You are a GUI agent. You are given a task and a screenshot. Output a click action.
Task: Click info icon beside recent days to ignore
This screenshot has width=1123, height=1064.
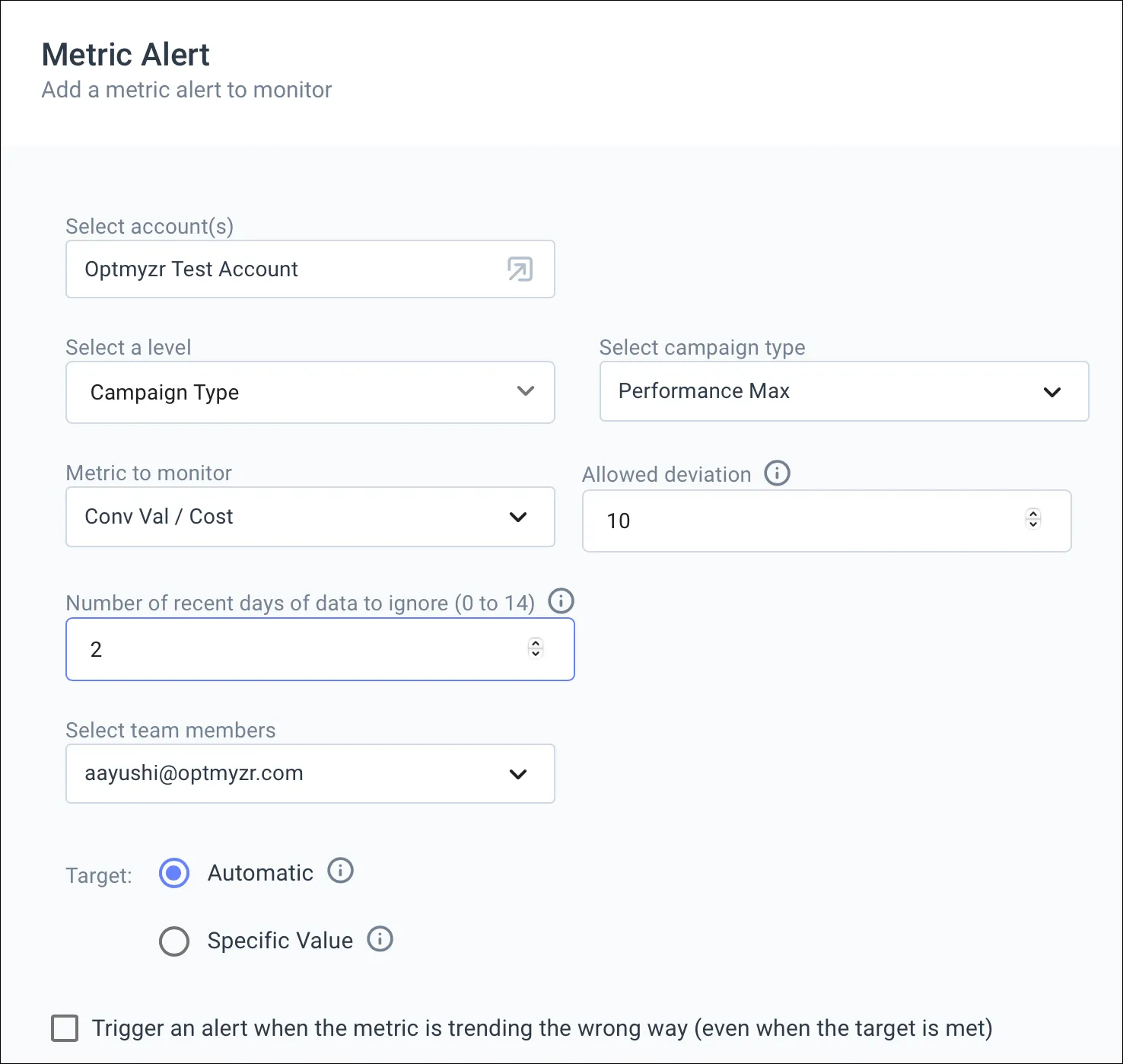pyautogui.click(x=561, y=601)
